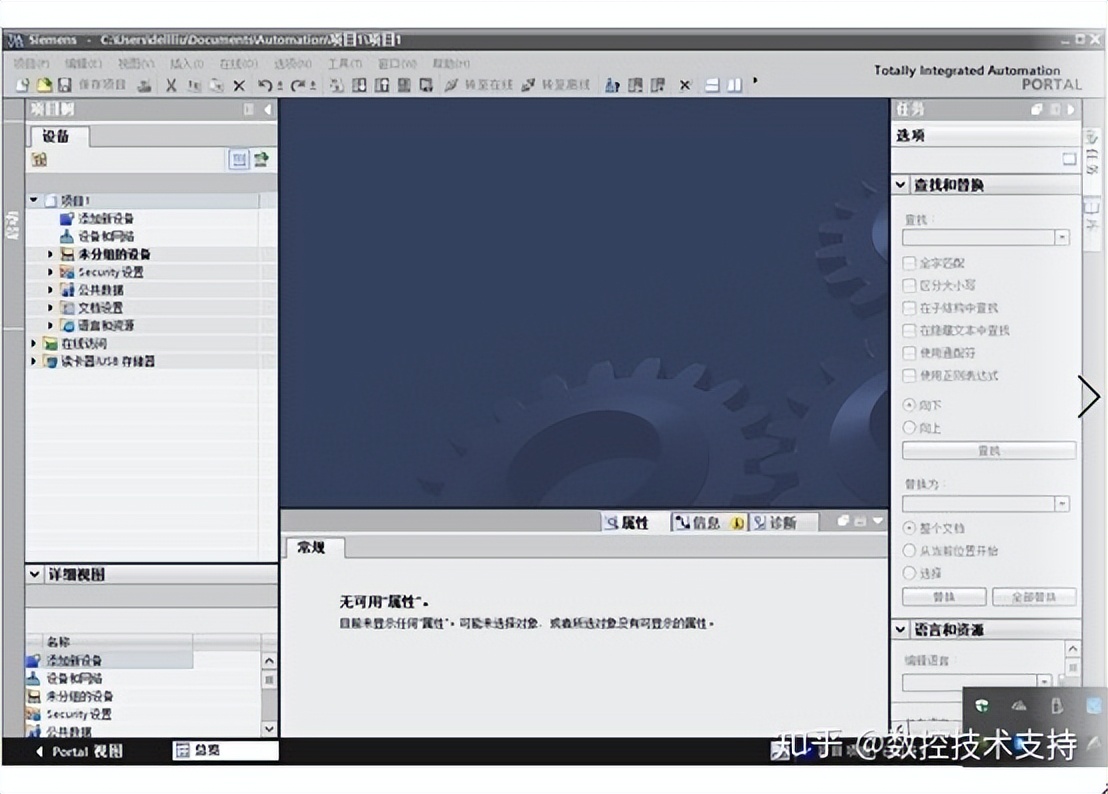The width and height of the screenshot is (1108, 794).
Task: Select the upward (向上) search direction radio
Action: click(909, 427)
